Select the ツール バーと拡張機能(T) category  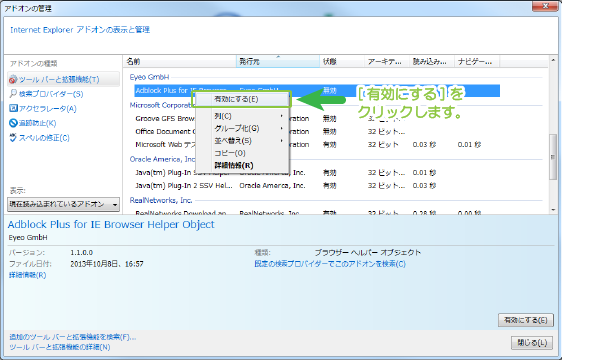point(64,80)
